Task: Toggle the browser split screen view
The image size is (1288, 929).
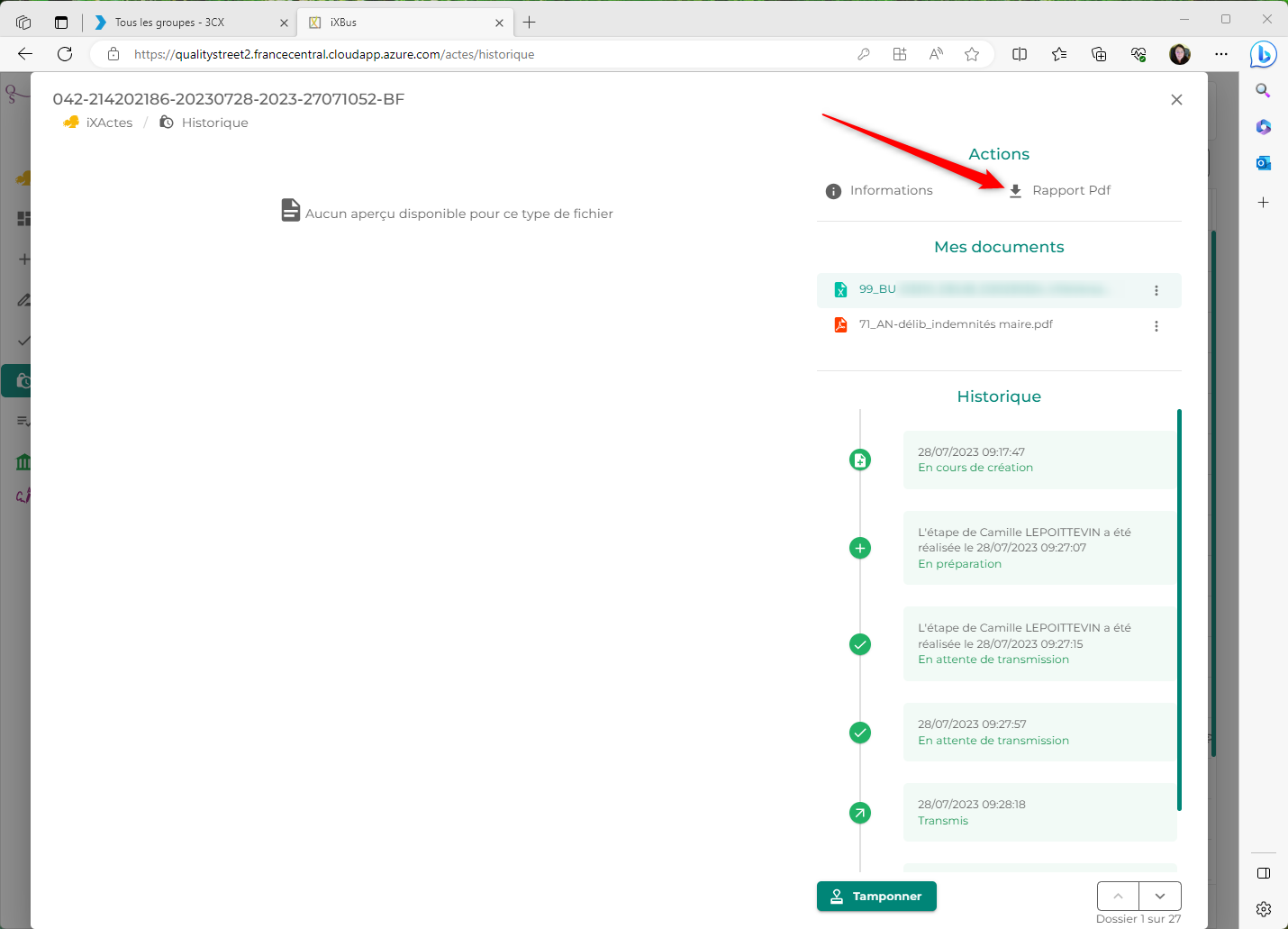Action: coord(1020,54)
